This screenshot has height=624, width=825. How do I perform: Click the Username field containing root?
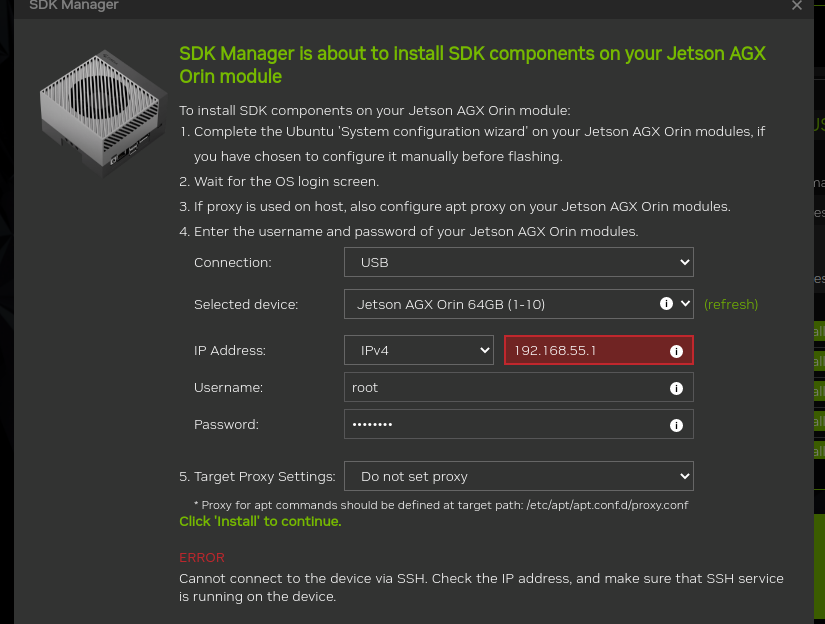tap(519, 388)
